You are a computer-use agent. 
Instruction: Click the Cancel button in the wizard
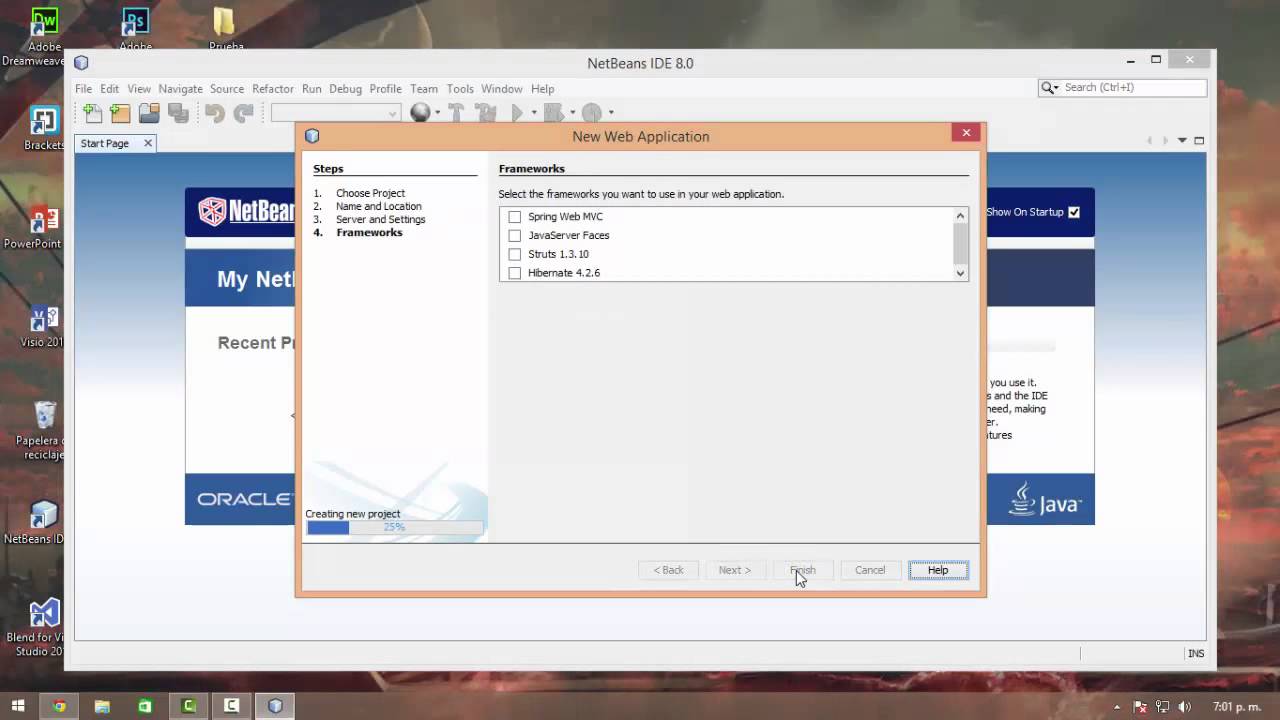point(870,570)
